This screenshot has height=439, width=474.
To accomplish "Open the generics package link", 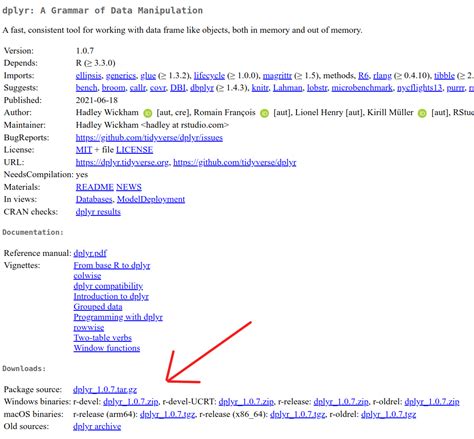I will [121, 76].
